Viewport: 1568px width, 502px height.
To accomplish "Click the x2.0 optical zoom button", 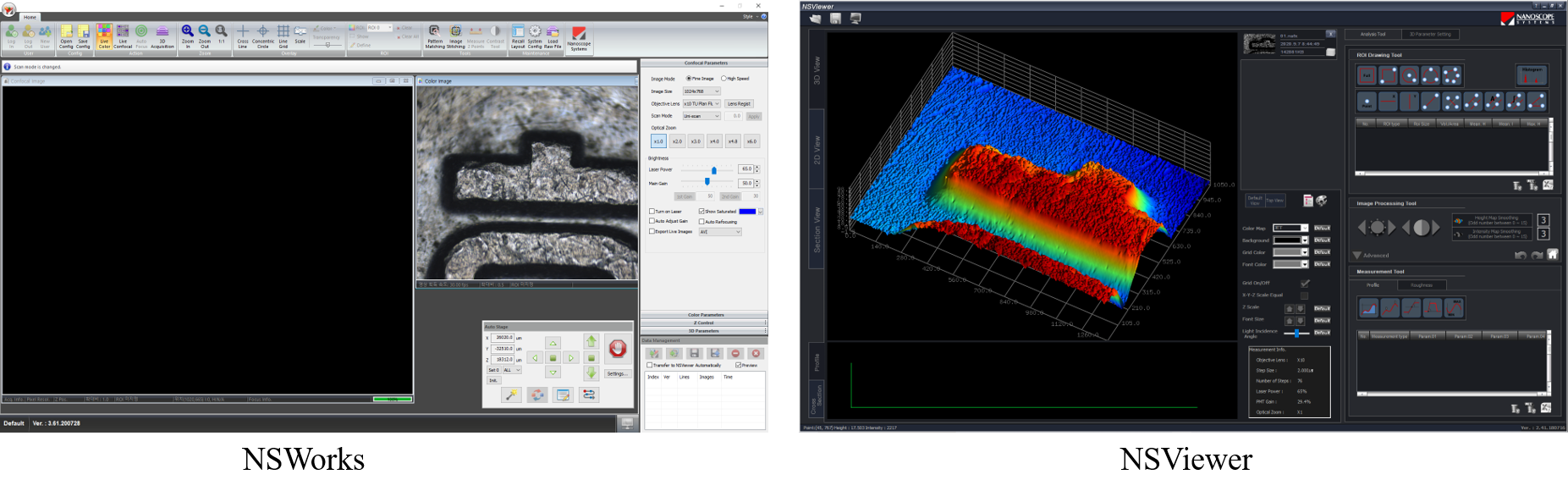I will (x=677, y=141).
